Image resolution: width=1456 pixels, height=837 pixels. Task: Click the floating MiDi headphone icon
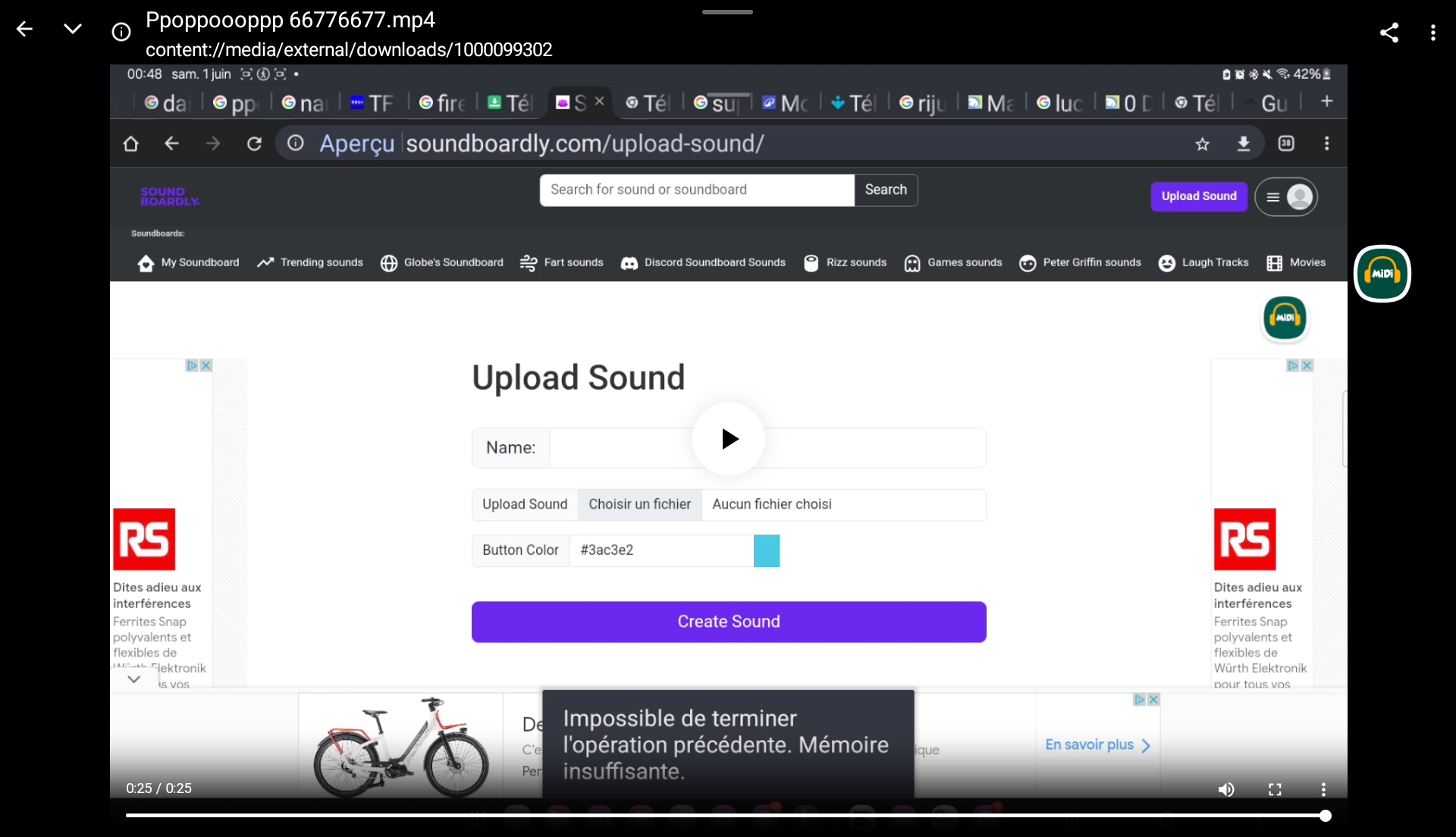point(1382,274)
